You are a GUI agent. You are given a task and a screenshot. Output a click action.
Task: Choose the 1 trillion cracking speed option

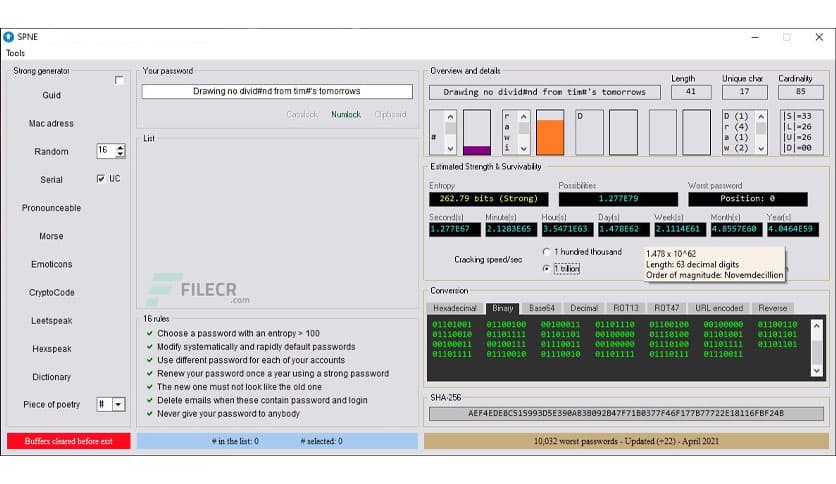546,268
